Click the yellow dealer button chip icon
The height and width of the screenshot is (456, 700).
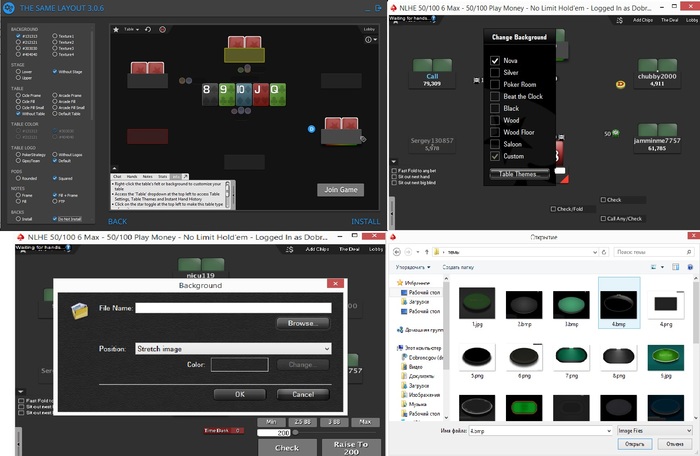pyautogui.click(x=621, y=84)
